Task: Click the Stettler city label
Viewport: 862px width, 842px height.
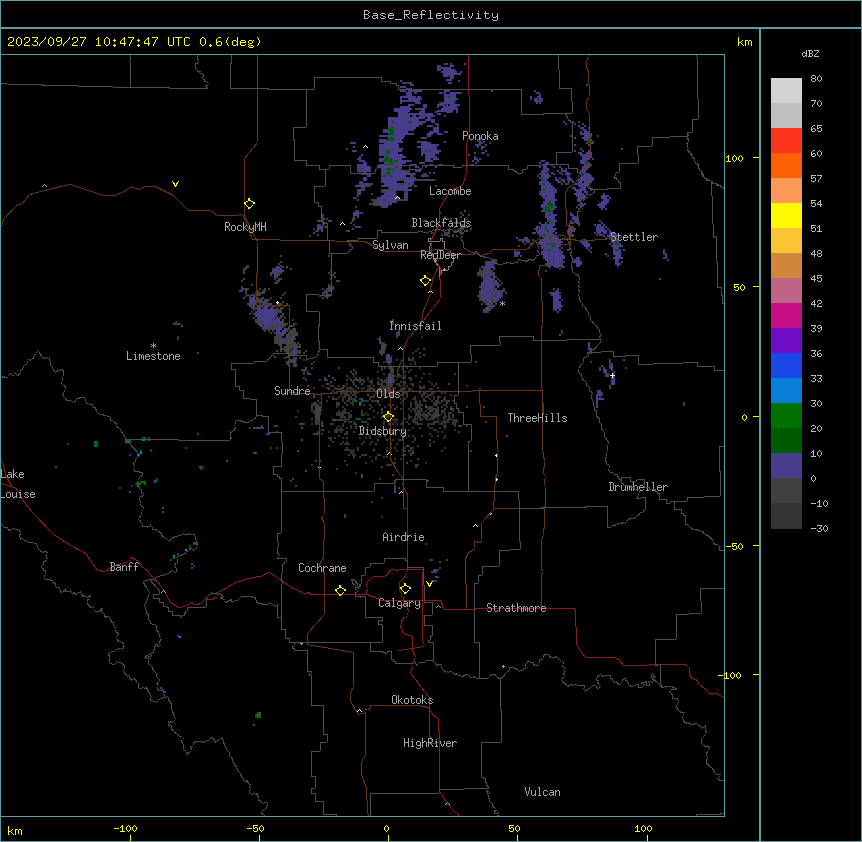Action: point(634,237)
